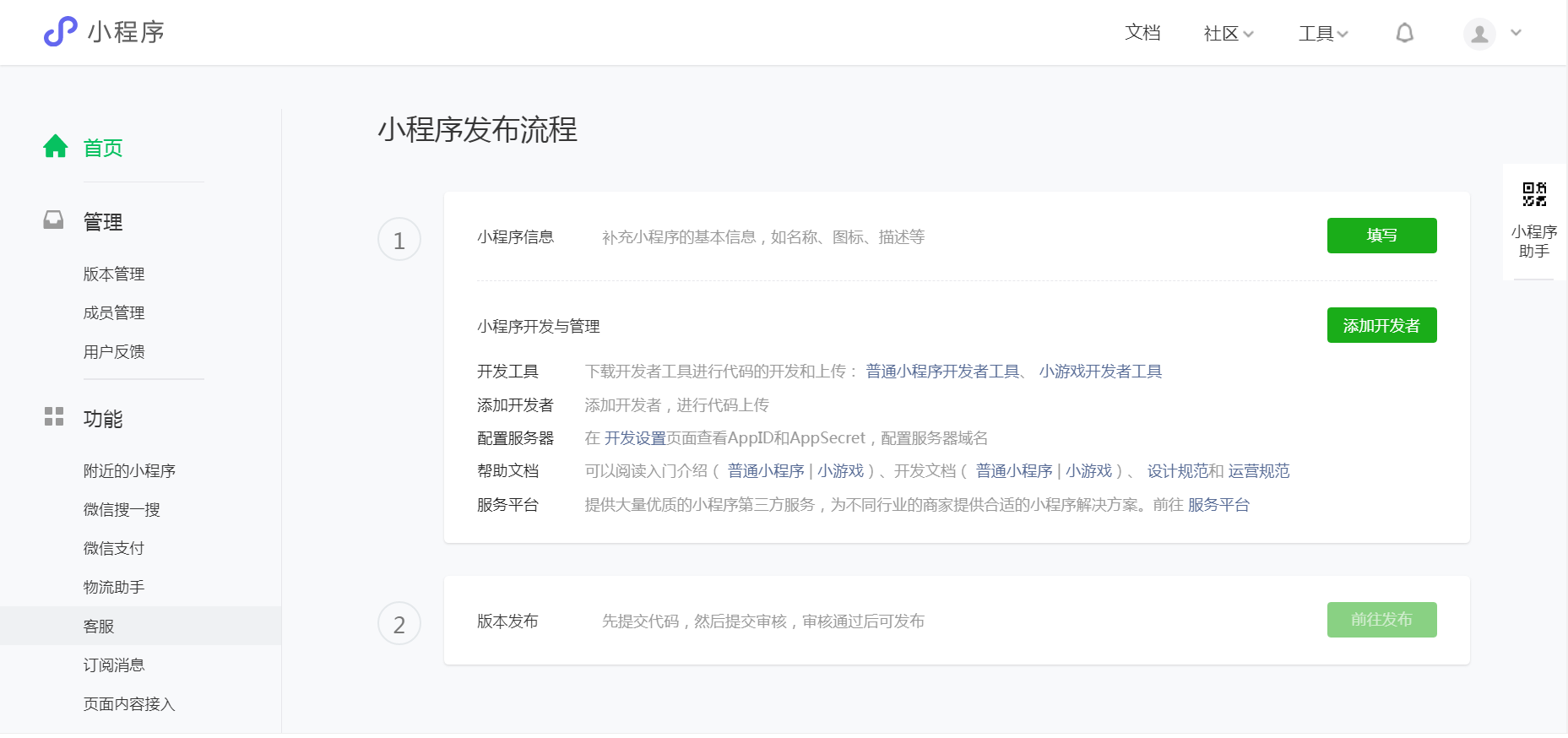
Task: Click the grid icon beside 功能
Action: (54, 416)
